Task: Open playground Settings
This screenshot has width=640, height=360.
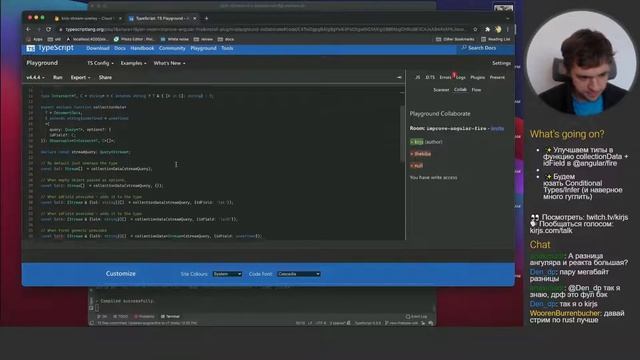Action: 501,63
